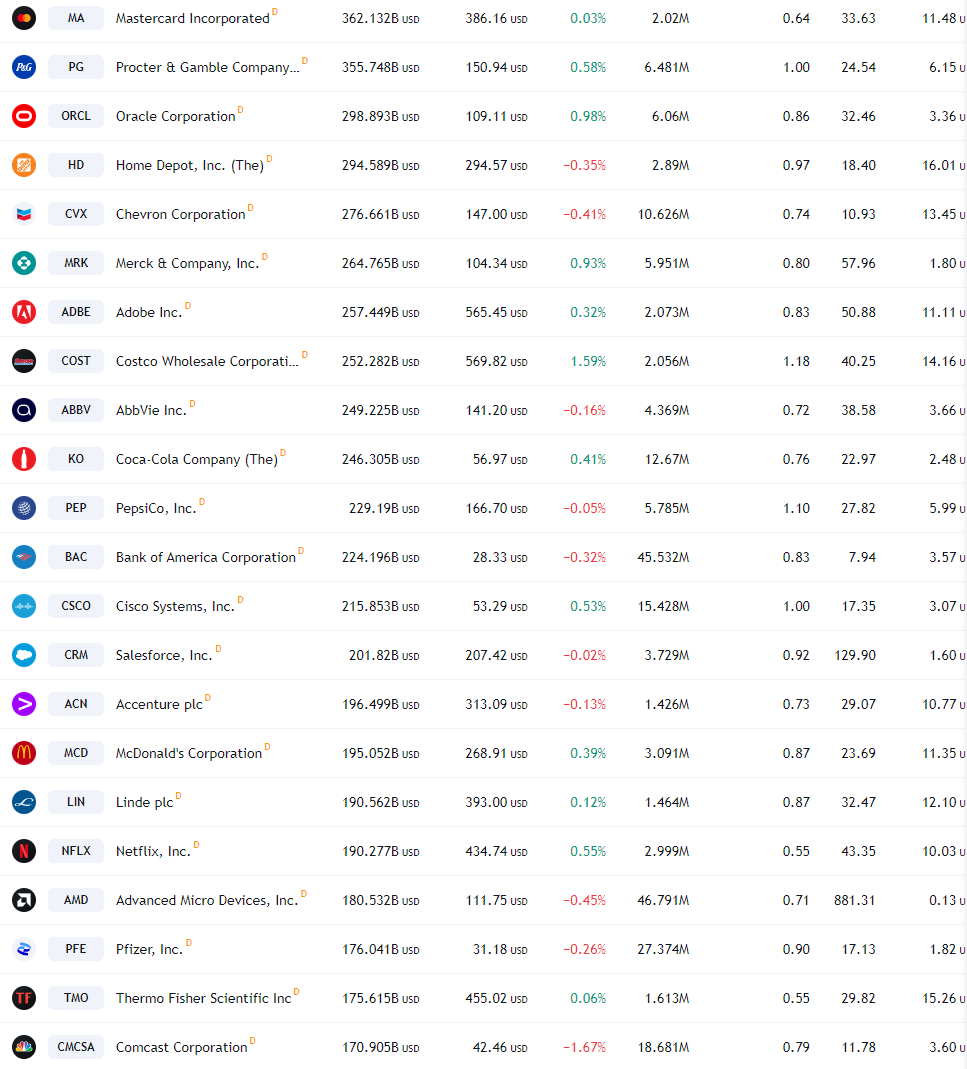Select the CMCSA ticker badge
This screenshot has height=1069, width=967.
[x=76, y=1047]
